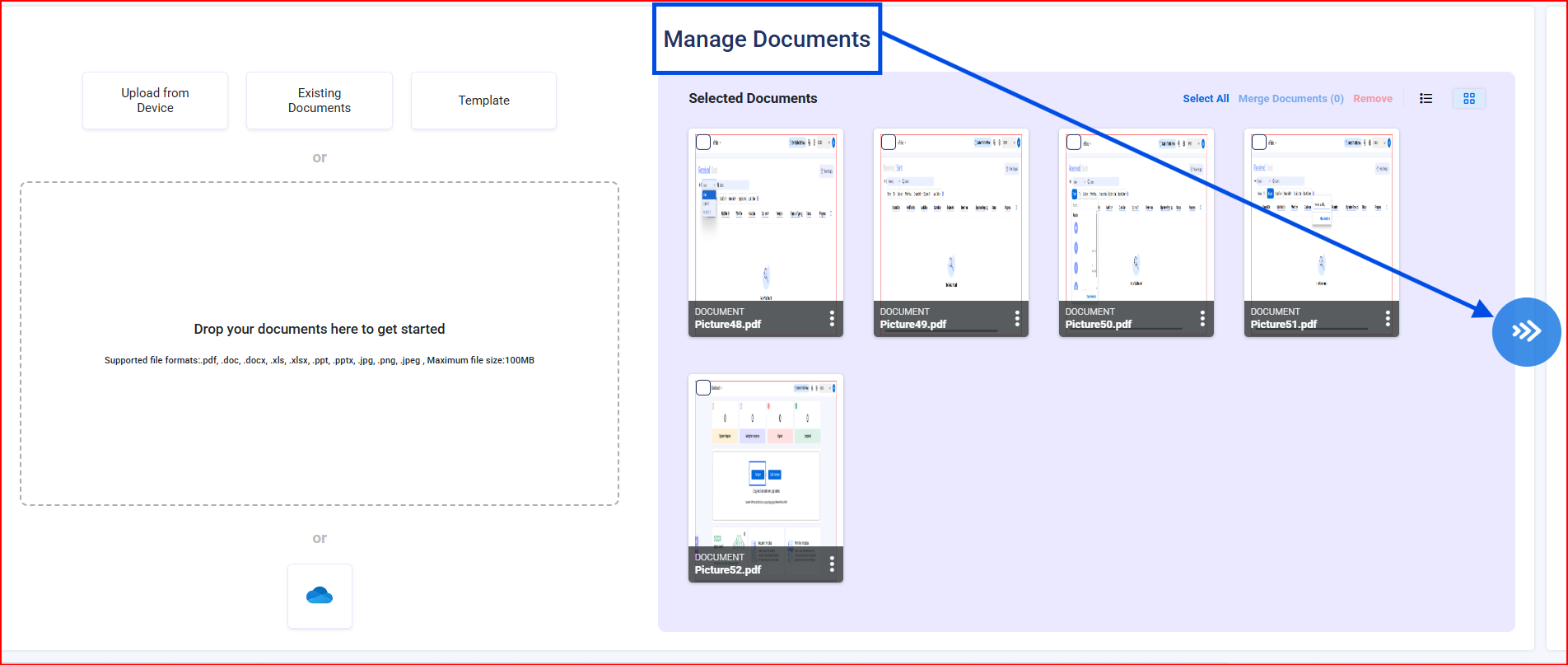Image resolution: width=1568 pixels, height=665 pixels.
Task: Open three-dot menu for Picture49.pdf
Action: click(x=1017, y=318)
